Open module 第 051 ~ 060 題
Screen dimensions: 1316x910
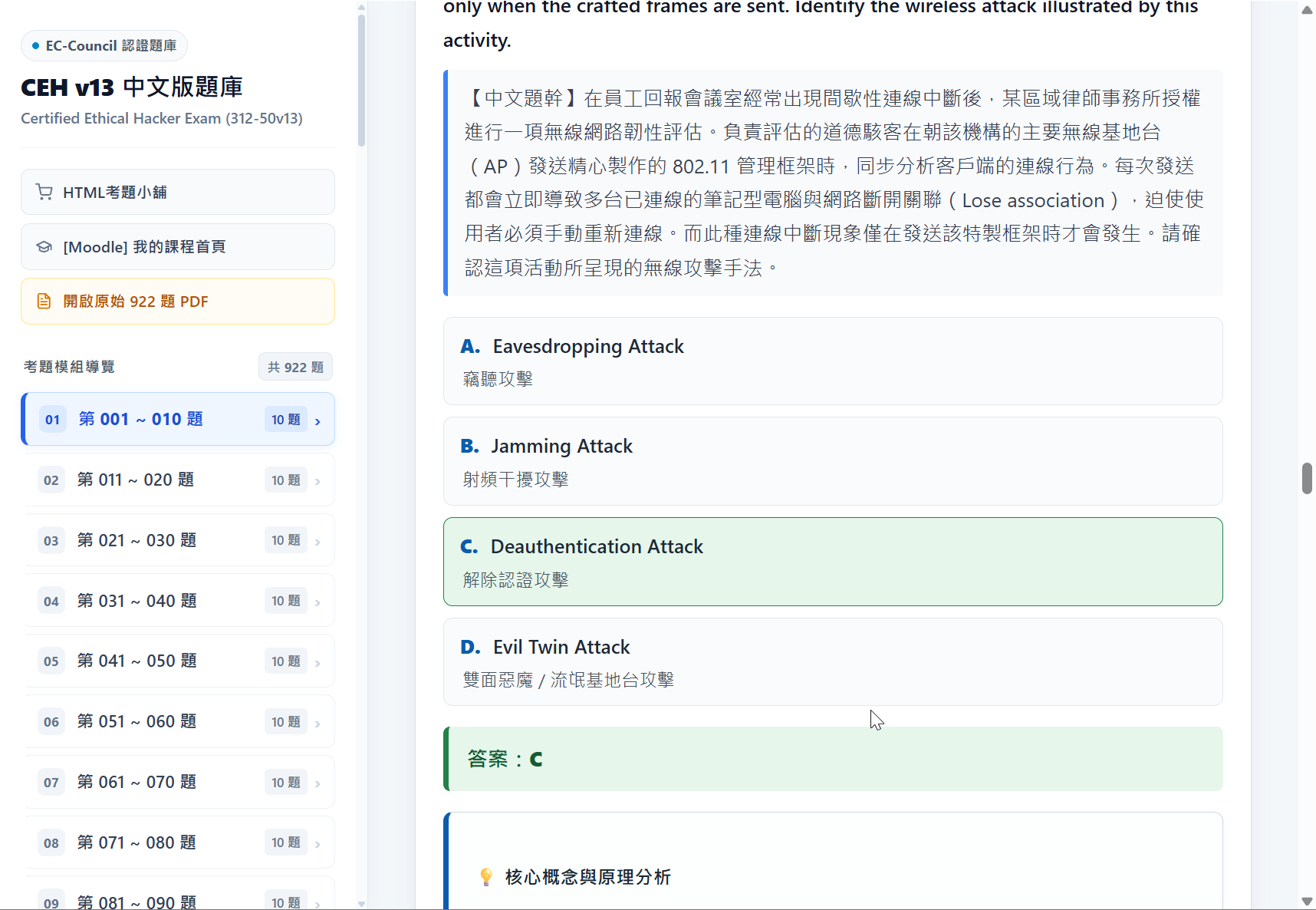pos(179,721)
